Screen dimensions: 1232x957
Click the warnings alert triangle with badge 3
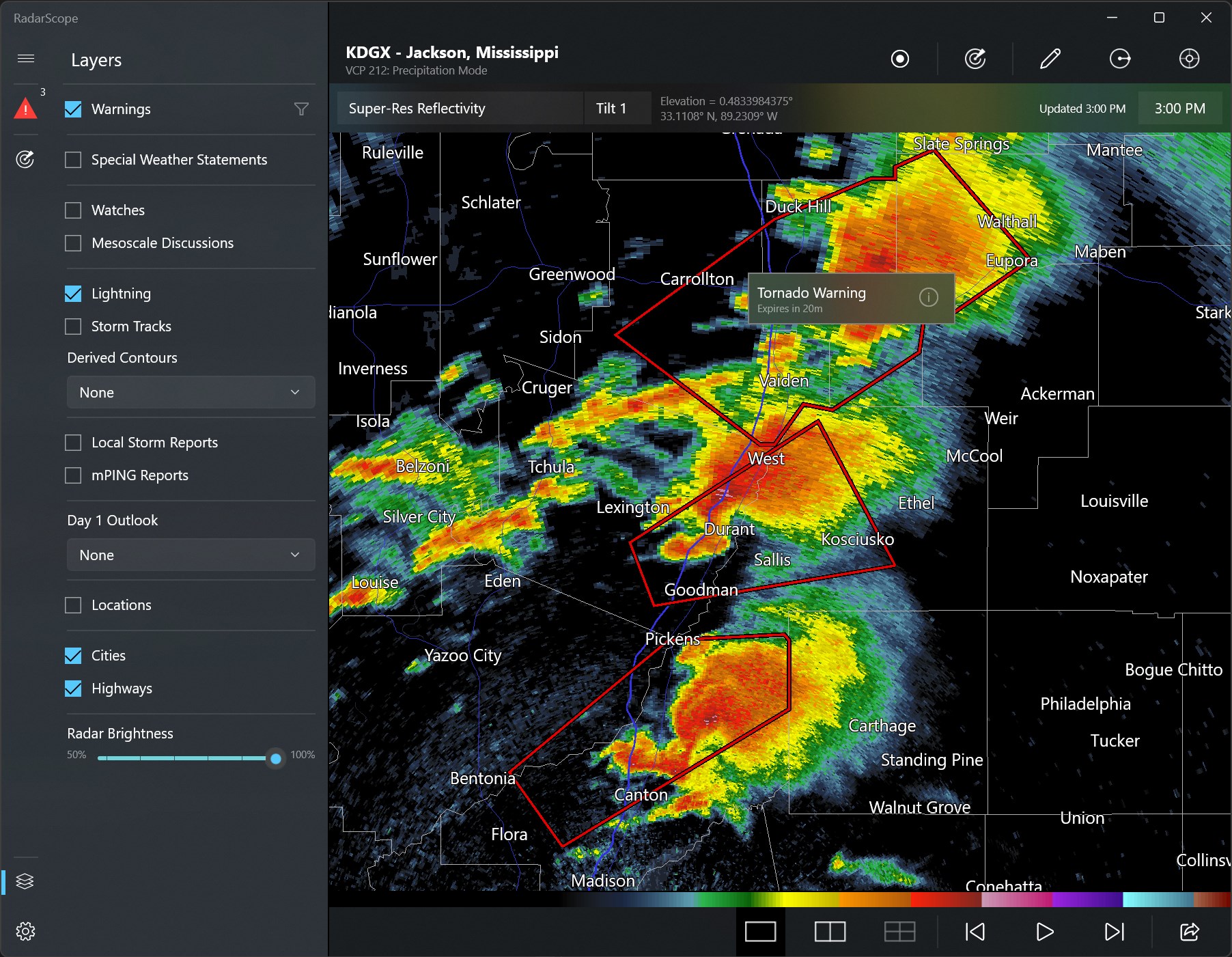pos(26,108)
